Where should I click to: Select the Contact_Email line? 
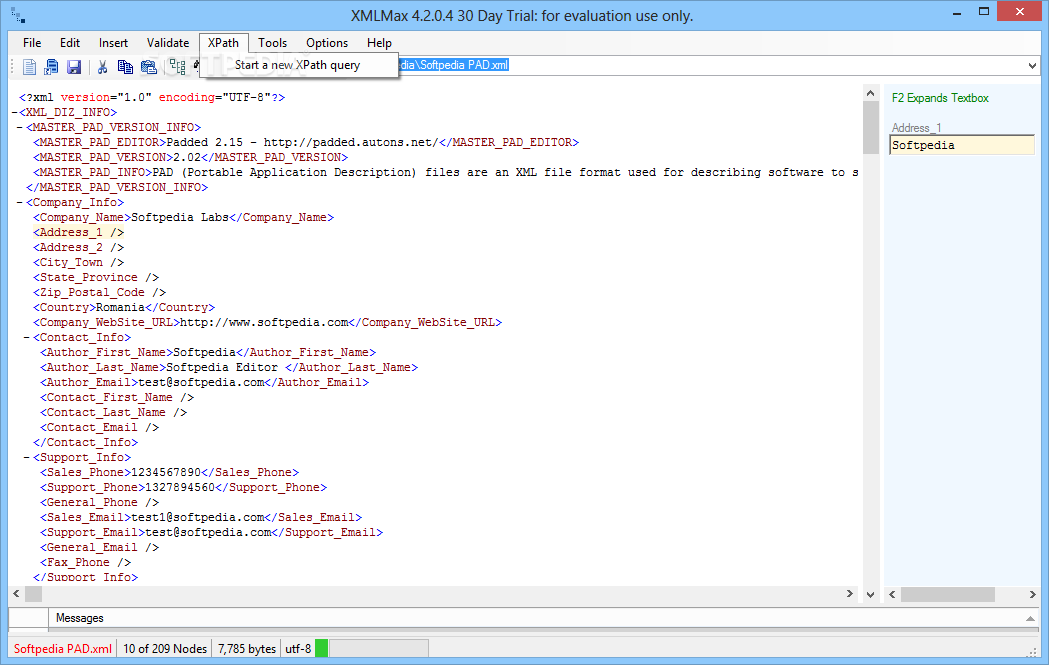100,428
